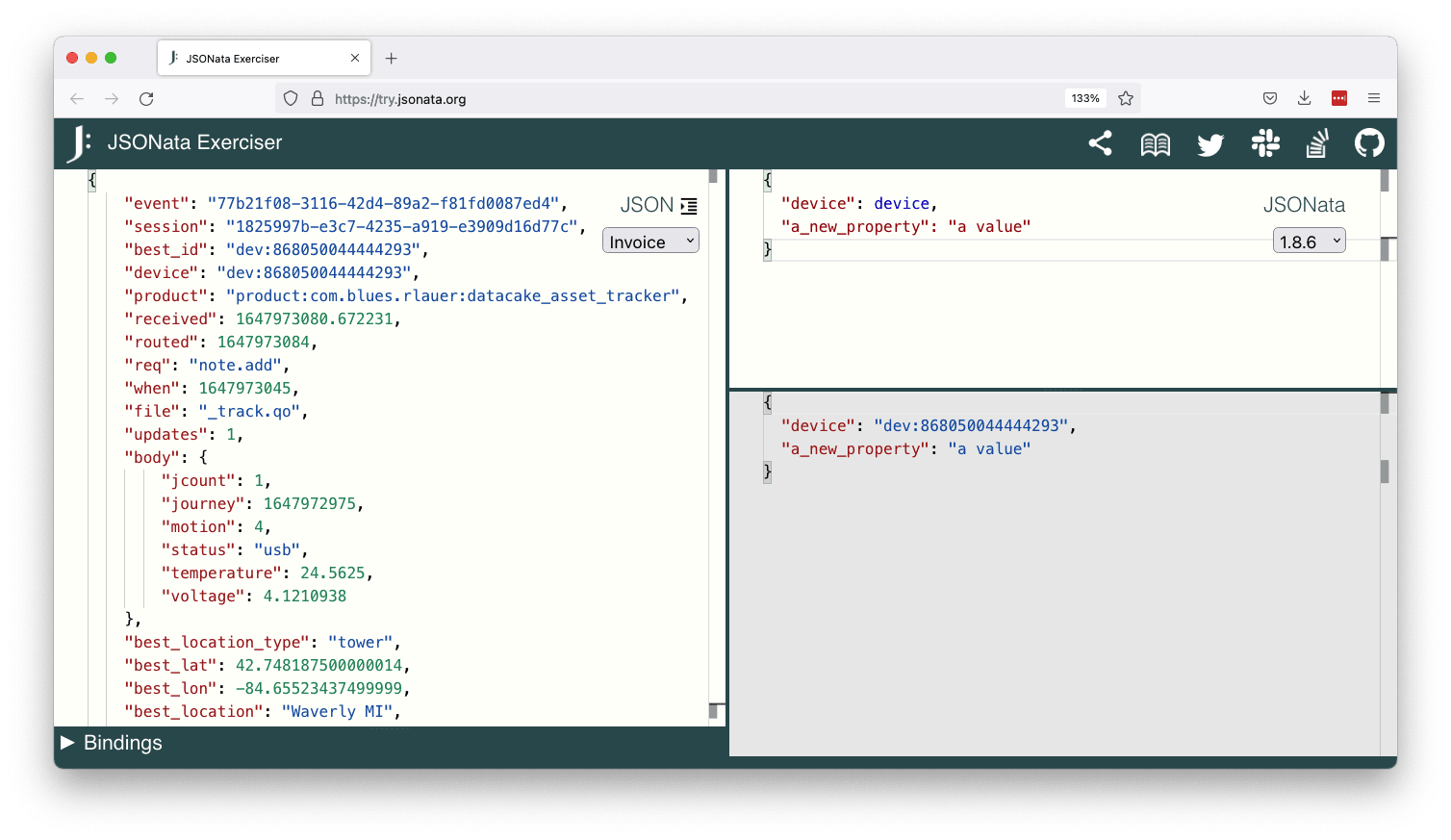Click the "temperature" value 24.5625
Viewport: 1451px width, 840px height.
(x=333, y=573)
